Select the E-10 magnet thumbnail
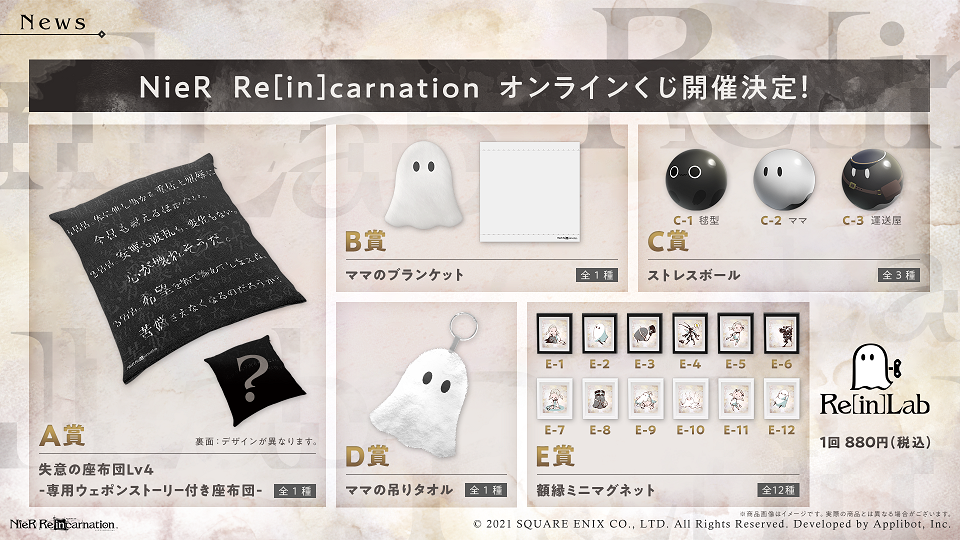This screenshot has height=540, width=960. click(x=690, y=399)
